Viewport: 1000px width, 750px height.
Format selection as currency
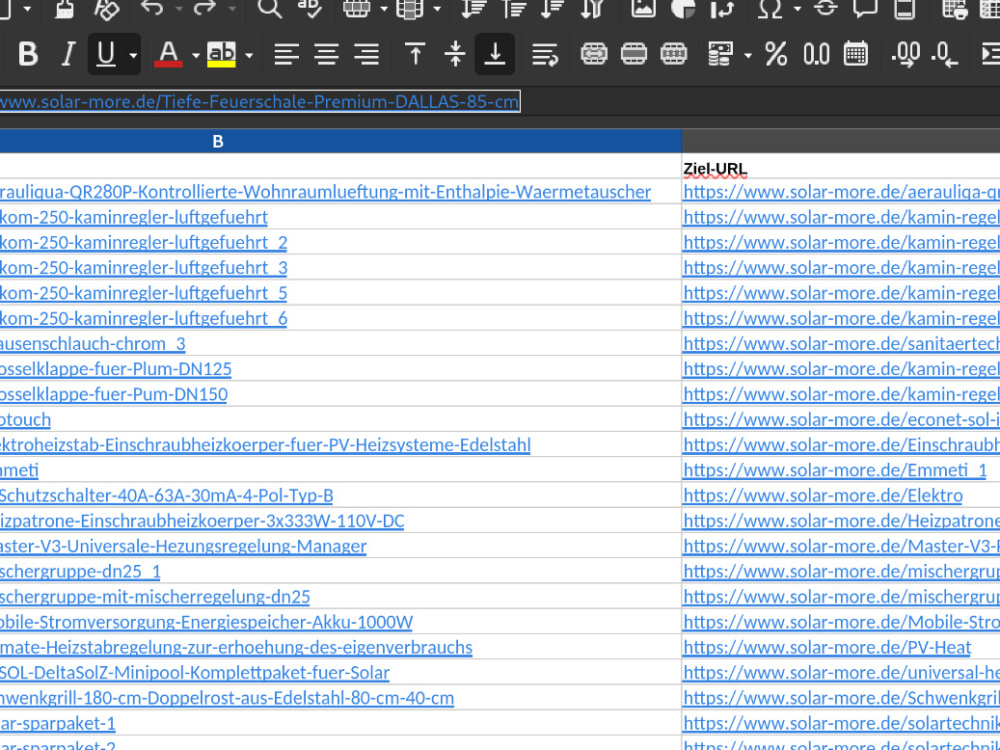720,54
